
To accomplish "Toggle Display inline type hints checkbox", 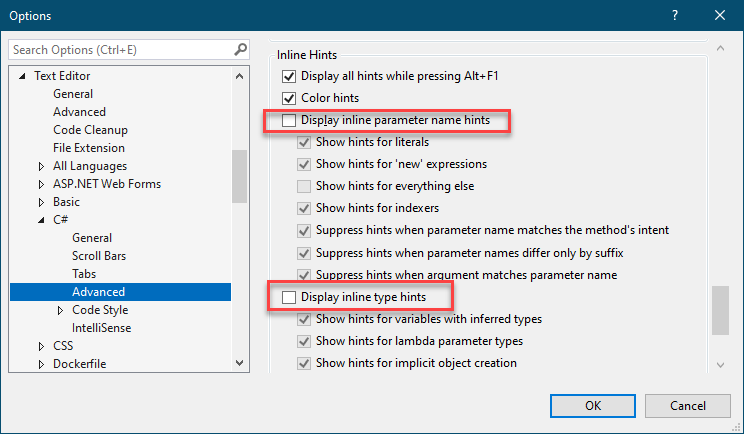I will point(289,297).
